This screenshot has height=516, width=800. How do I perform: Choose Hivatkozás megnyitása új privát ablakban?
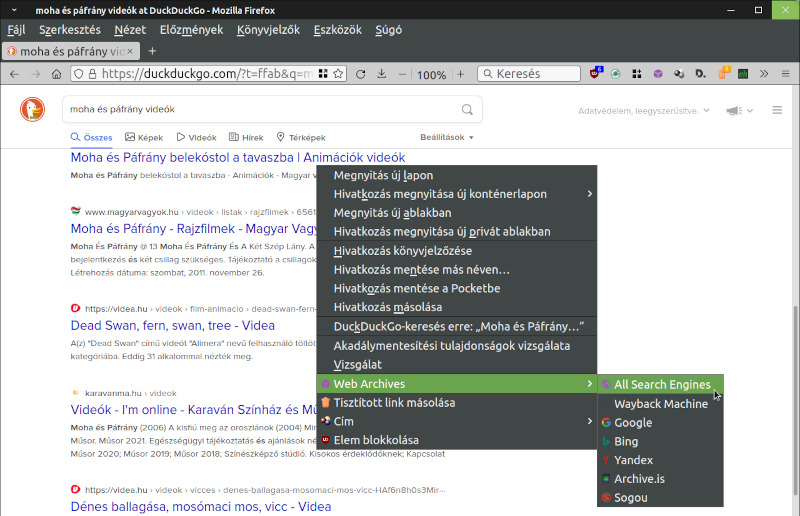pos(457,232)
